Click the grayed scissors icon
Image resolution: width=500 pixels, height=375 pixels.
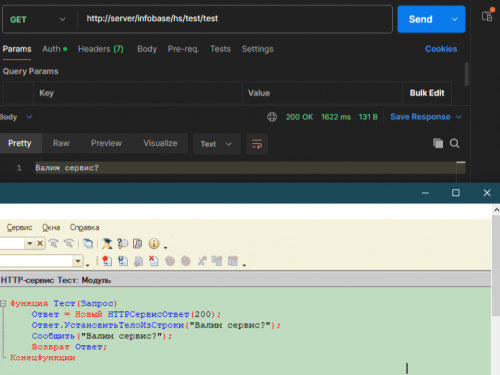tap(202, 261)
